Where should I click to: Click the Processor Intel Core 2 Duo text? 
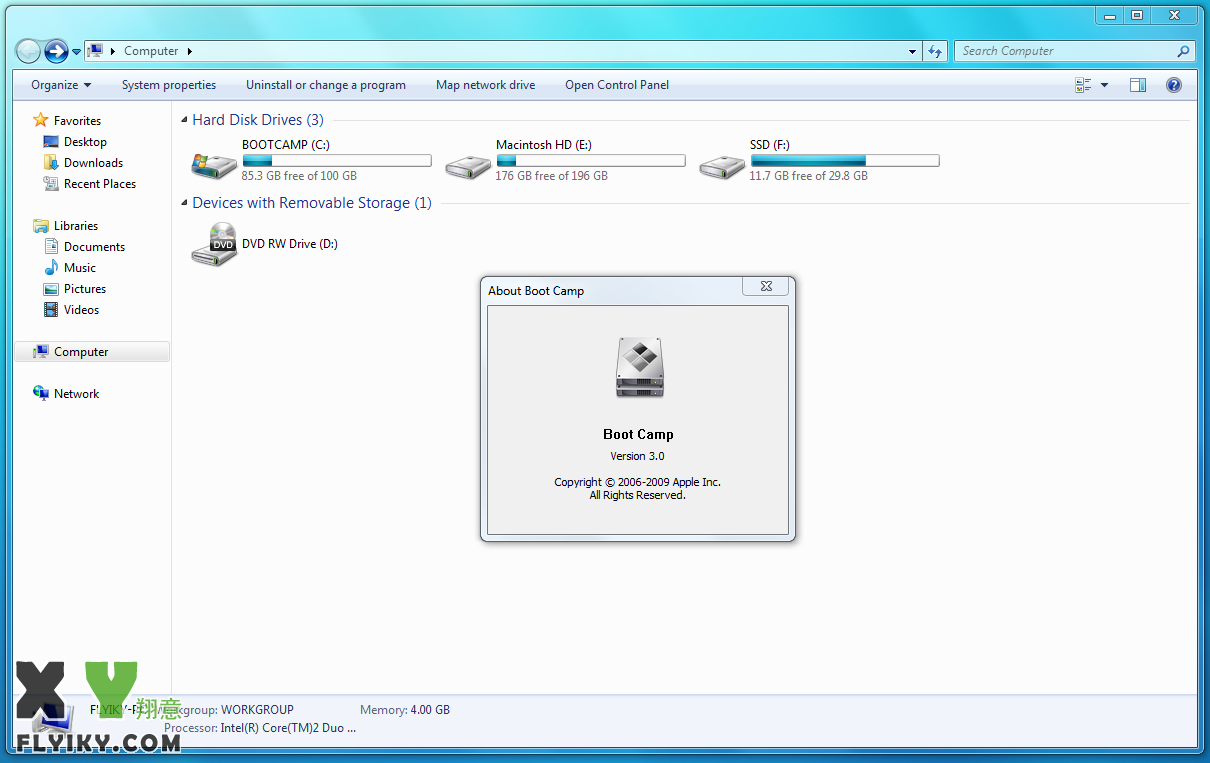pyautogui.click(x=260, y=728)
